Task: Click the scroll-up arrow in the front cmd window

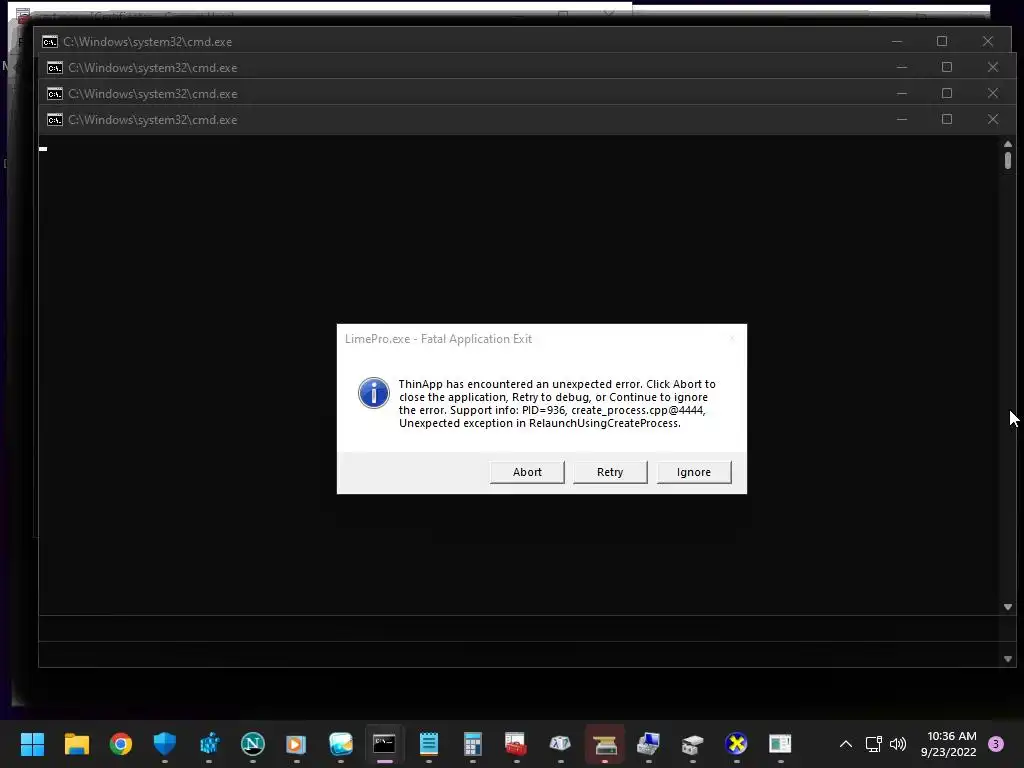Action: point(1008,144)
